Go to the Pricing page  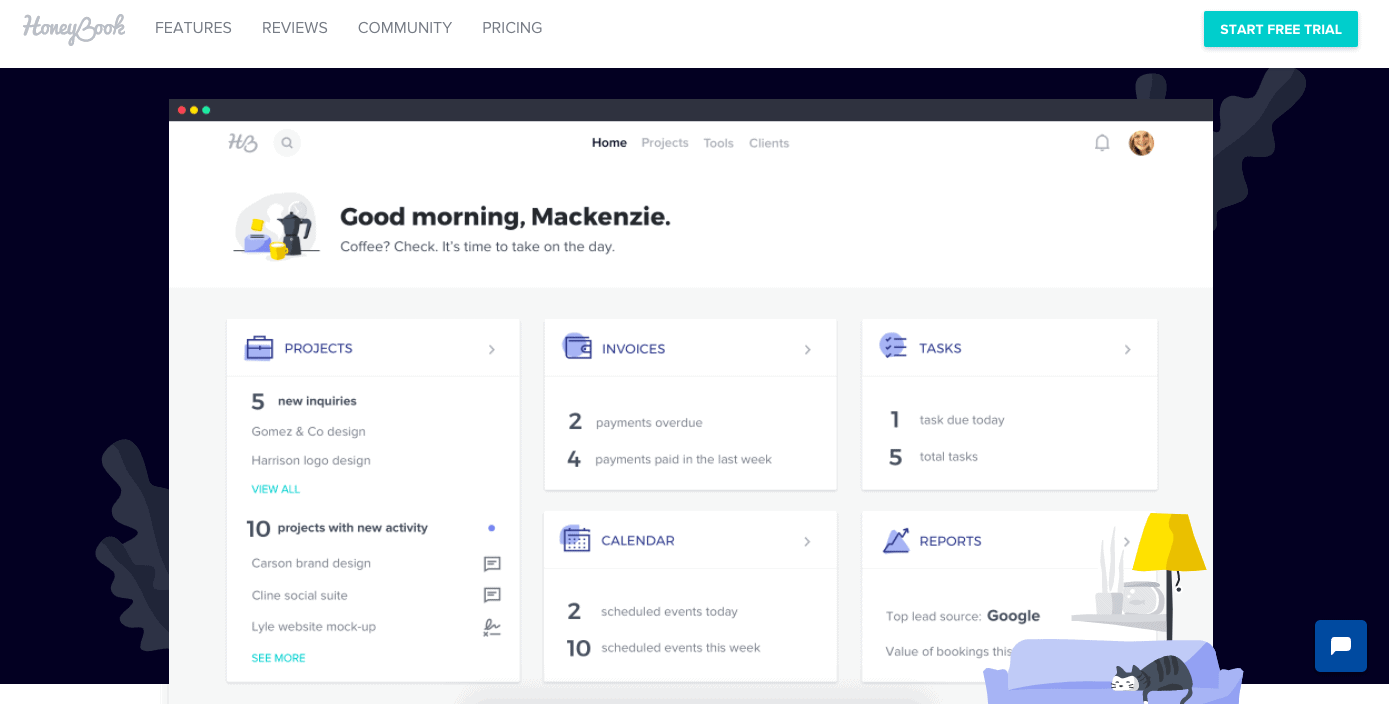tap(512, 28)
